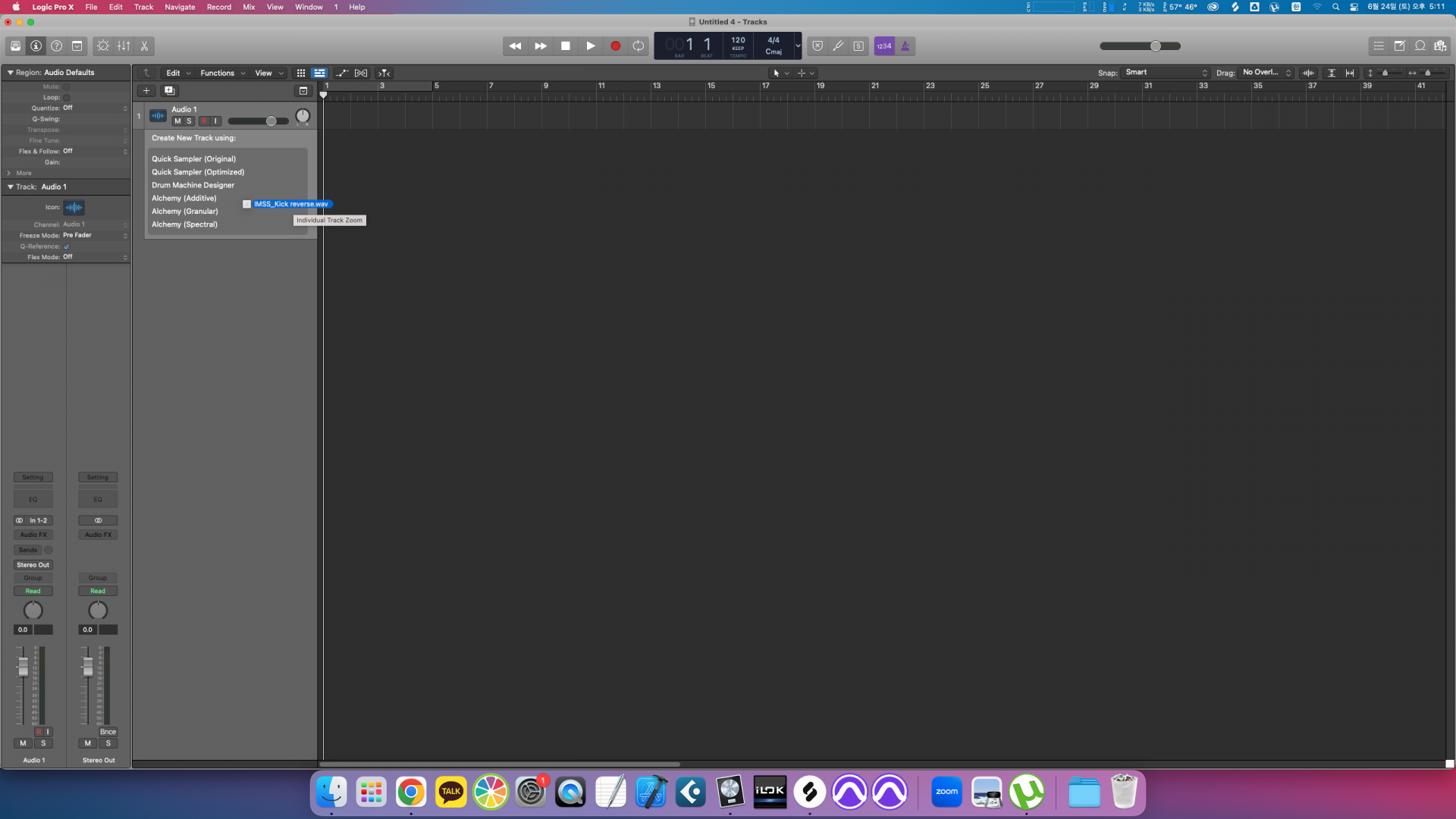Screen dimensions: 1456x819
Task: Collapse the Region Audio Defaults section
Action: pos(11,73)
